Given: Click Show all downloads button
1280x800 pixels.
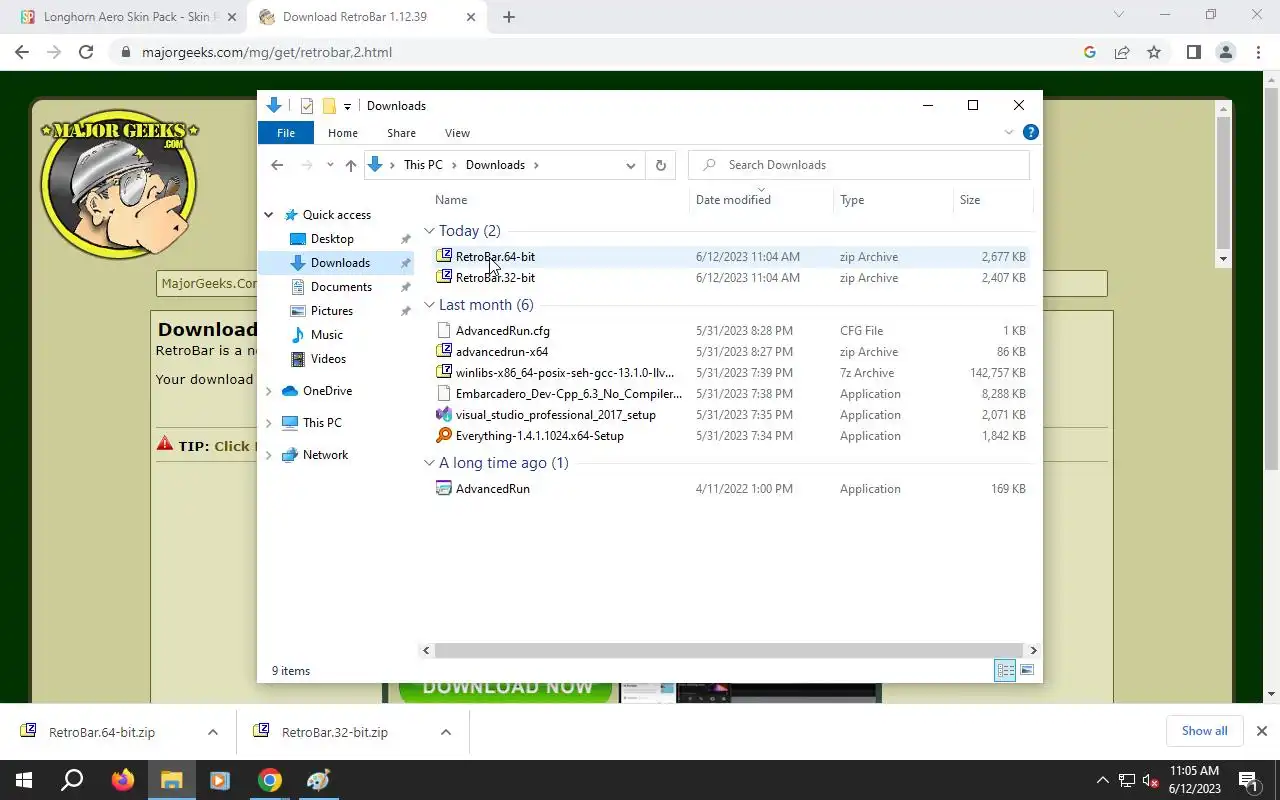Looking at the screenshot, I should [1205, 731].
